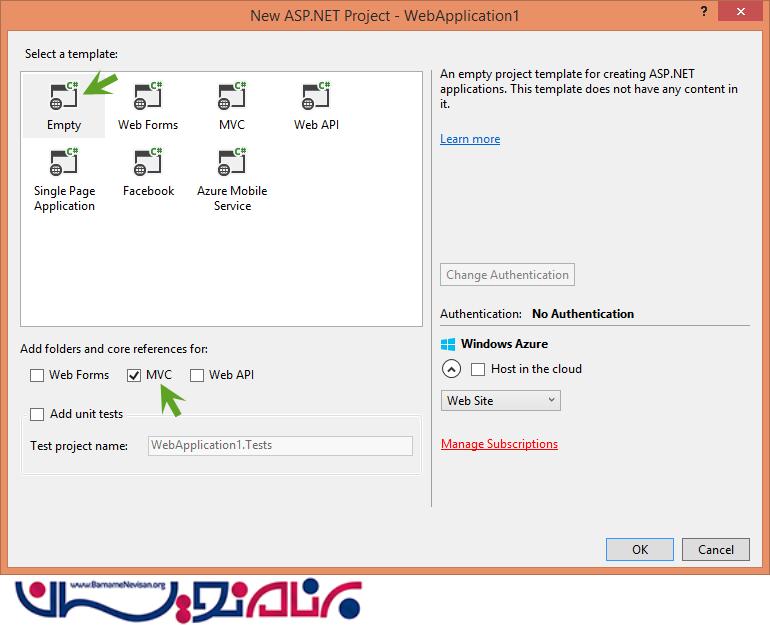
Task: Tick the Add unit tests checkbox
Action: [x=37, y=414]
